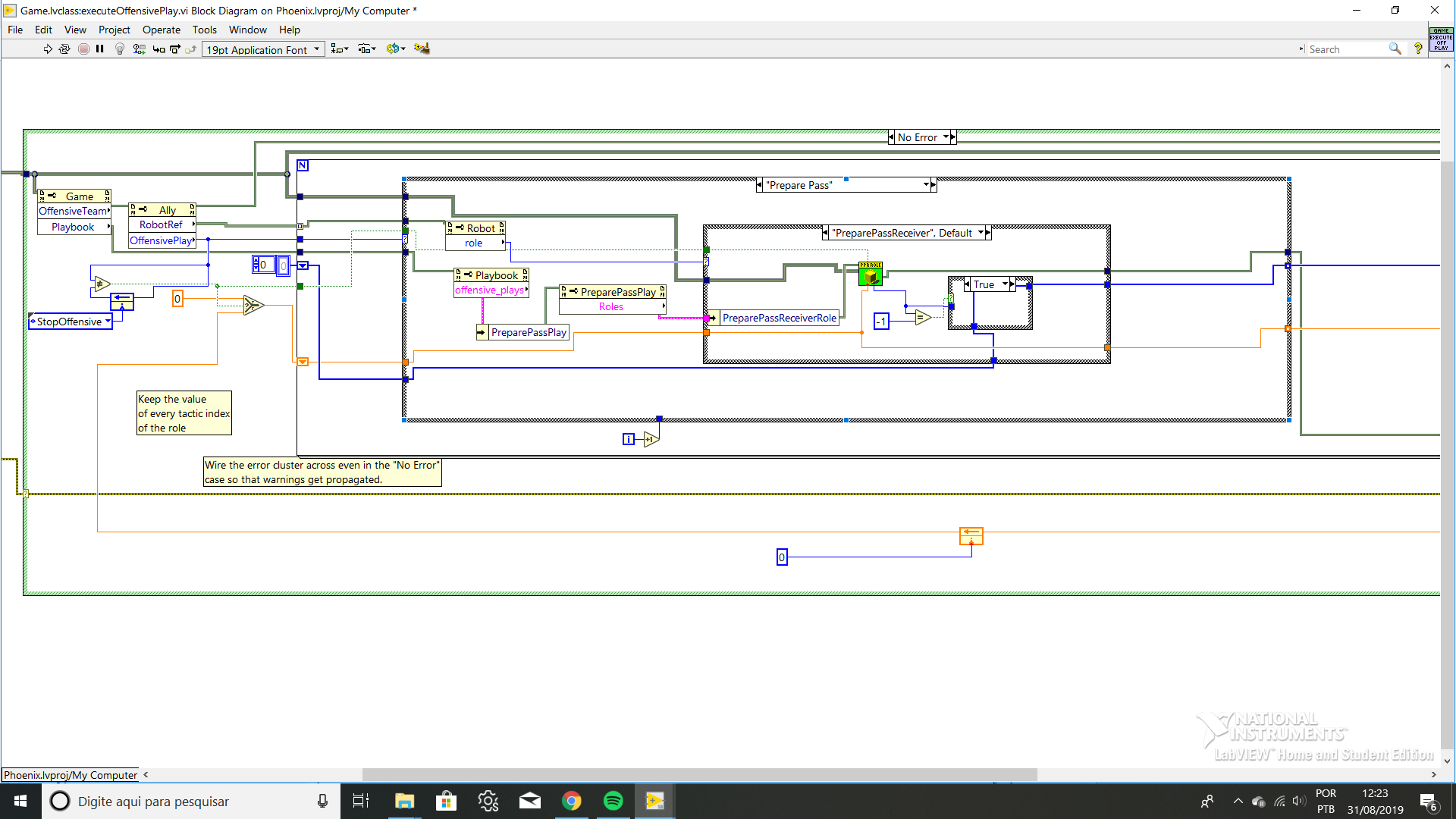Select the N loop count terminal
Screen dimensions: 1456x819
pyautogui.click(x=303, y=165)
